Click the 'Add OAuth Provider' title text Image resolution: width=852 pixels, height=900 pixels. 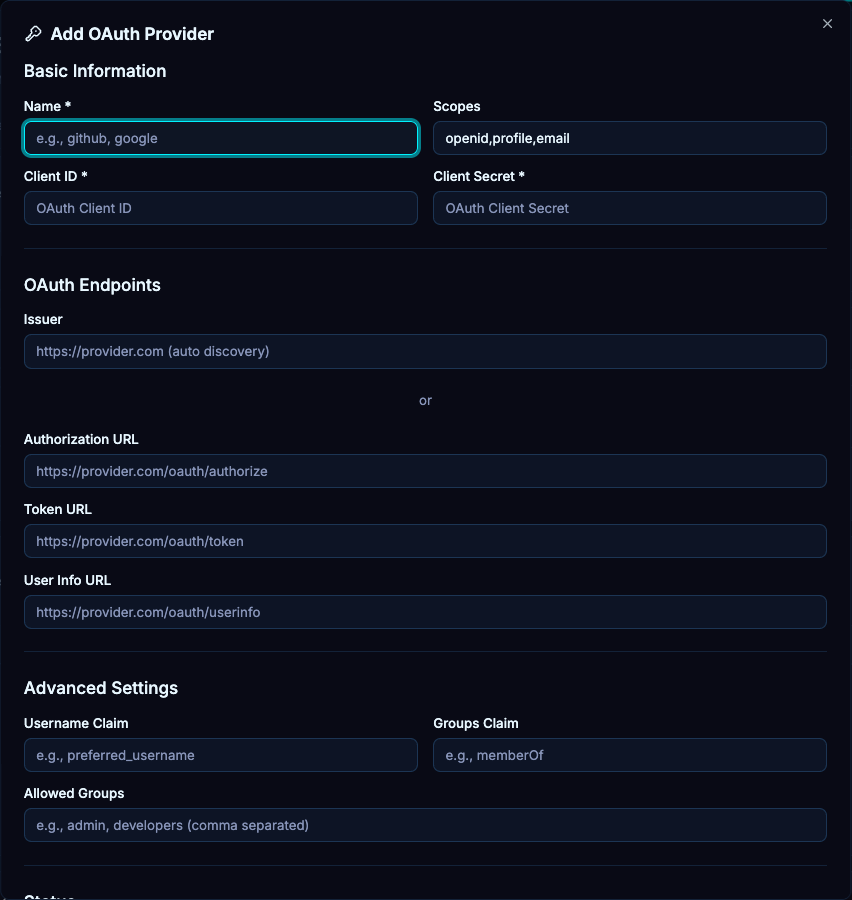(x=132, y=34)
